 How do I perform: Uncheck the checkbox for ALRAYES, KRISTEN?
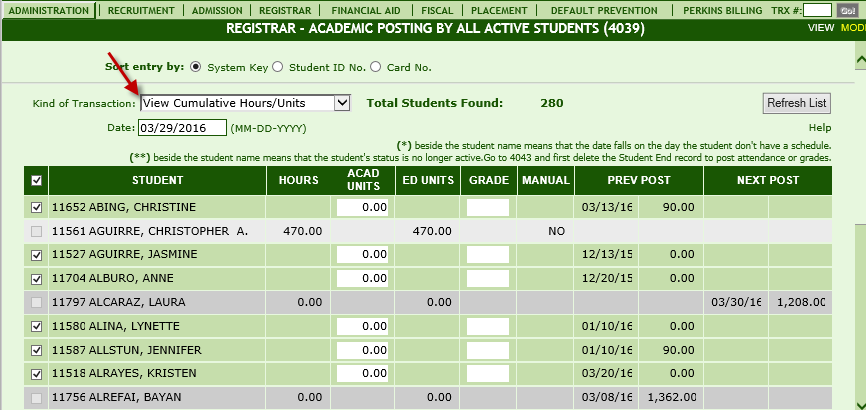pyautogui.click(x=36, y=374)
